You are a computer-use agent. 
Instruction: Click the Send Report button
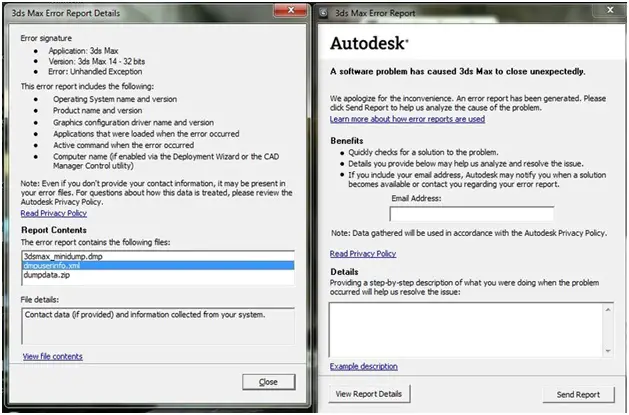coord(578,395)
